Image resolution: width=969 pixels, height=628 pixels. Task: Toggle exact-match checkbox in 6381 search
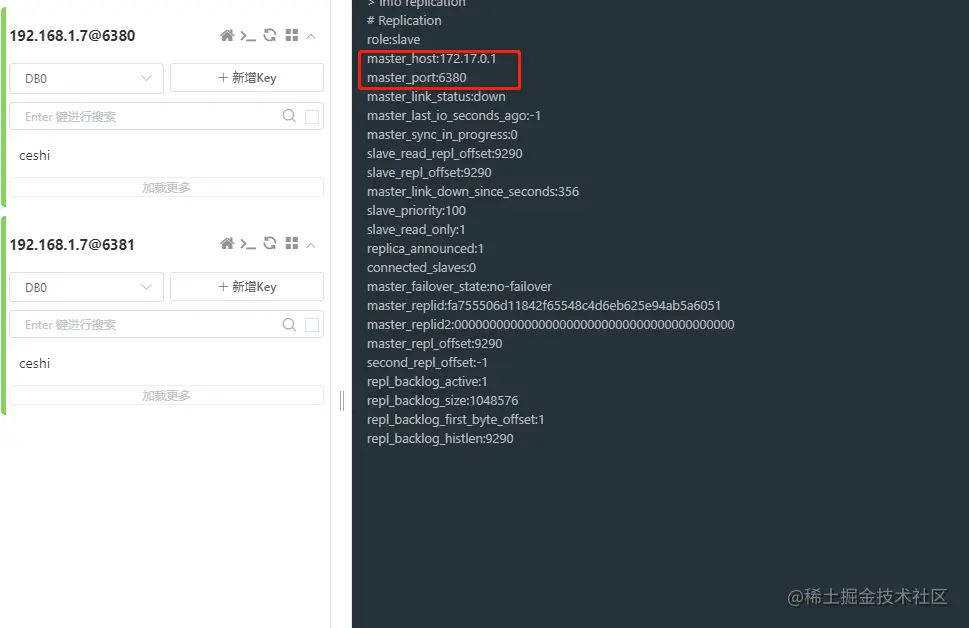[312, 325]
